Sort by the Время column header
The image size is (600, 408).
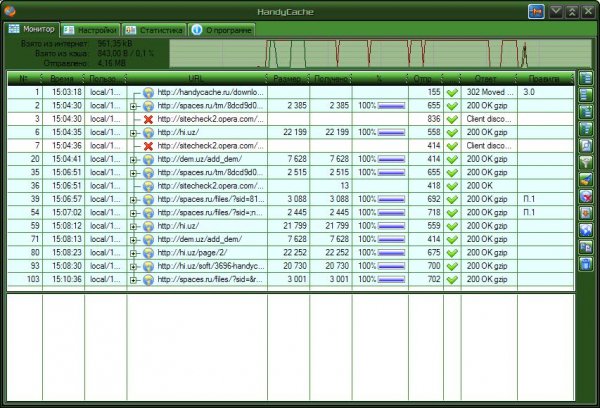click(63, 78)
